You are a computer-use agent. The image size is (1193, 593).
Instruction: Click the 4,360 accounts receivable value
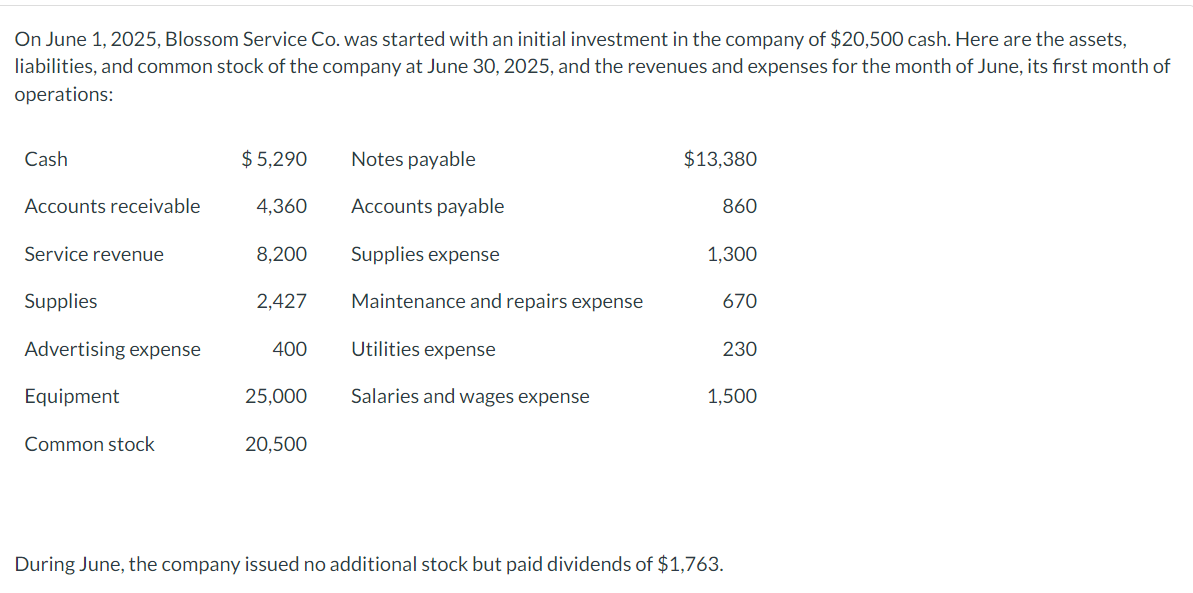282,206
